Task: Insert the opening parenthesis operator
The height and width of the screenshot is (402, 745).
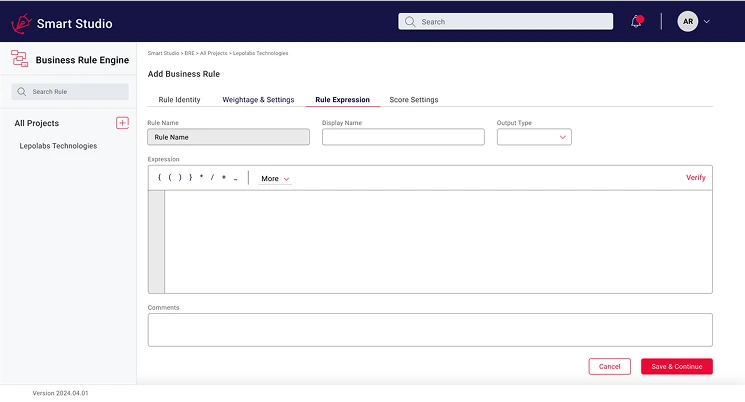Action: click(x=169, y=178)
